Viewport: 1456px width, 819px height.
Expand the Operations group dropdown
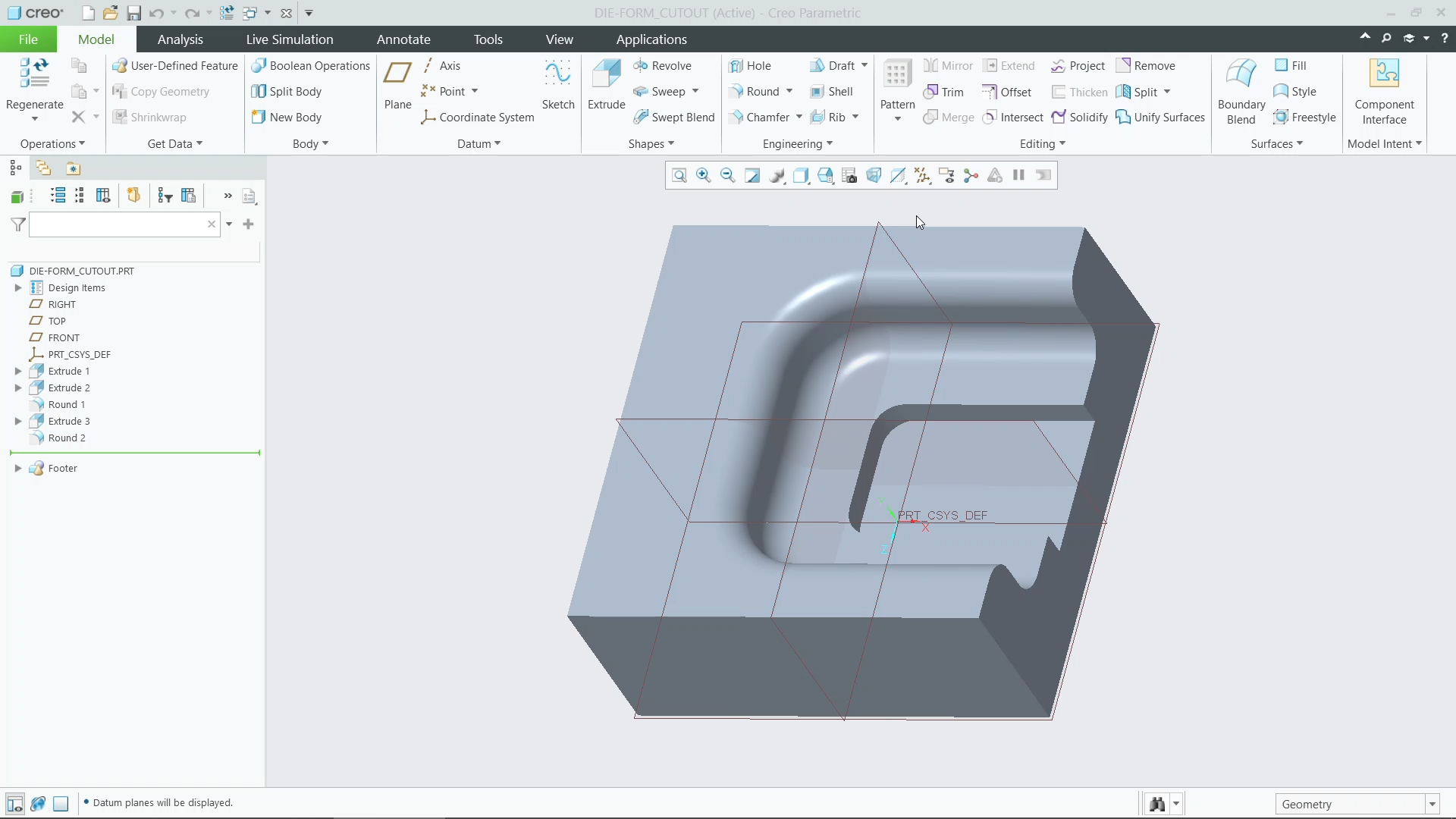click(52, 144)
